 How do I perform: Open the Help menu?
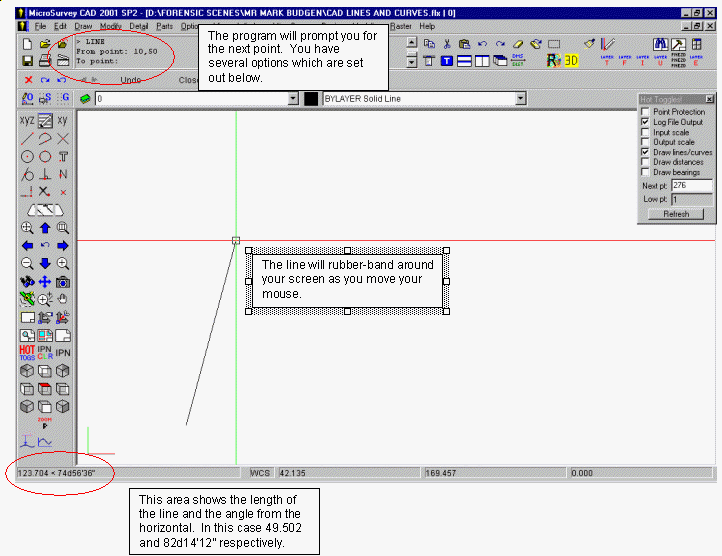point(427,26)
